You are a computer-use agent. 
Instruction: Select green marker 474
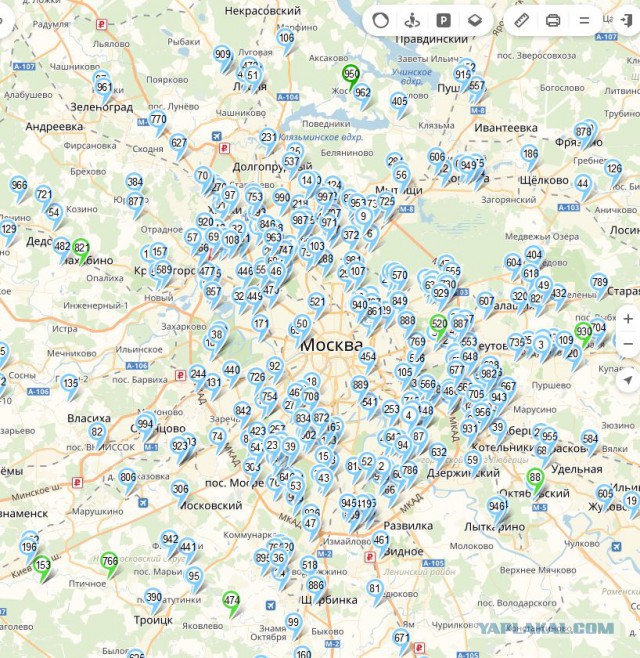[231, 600]
